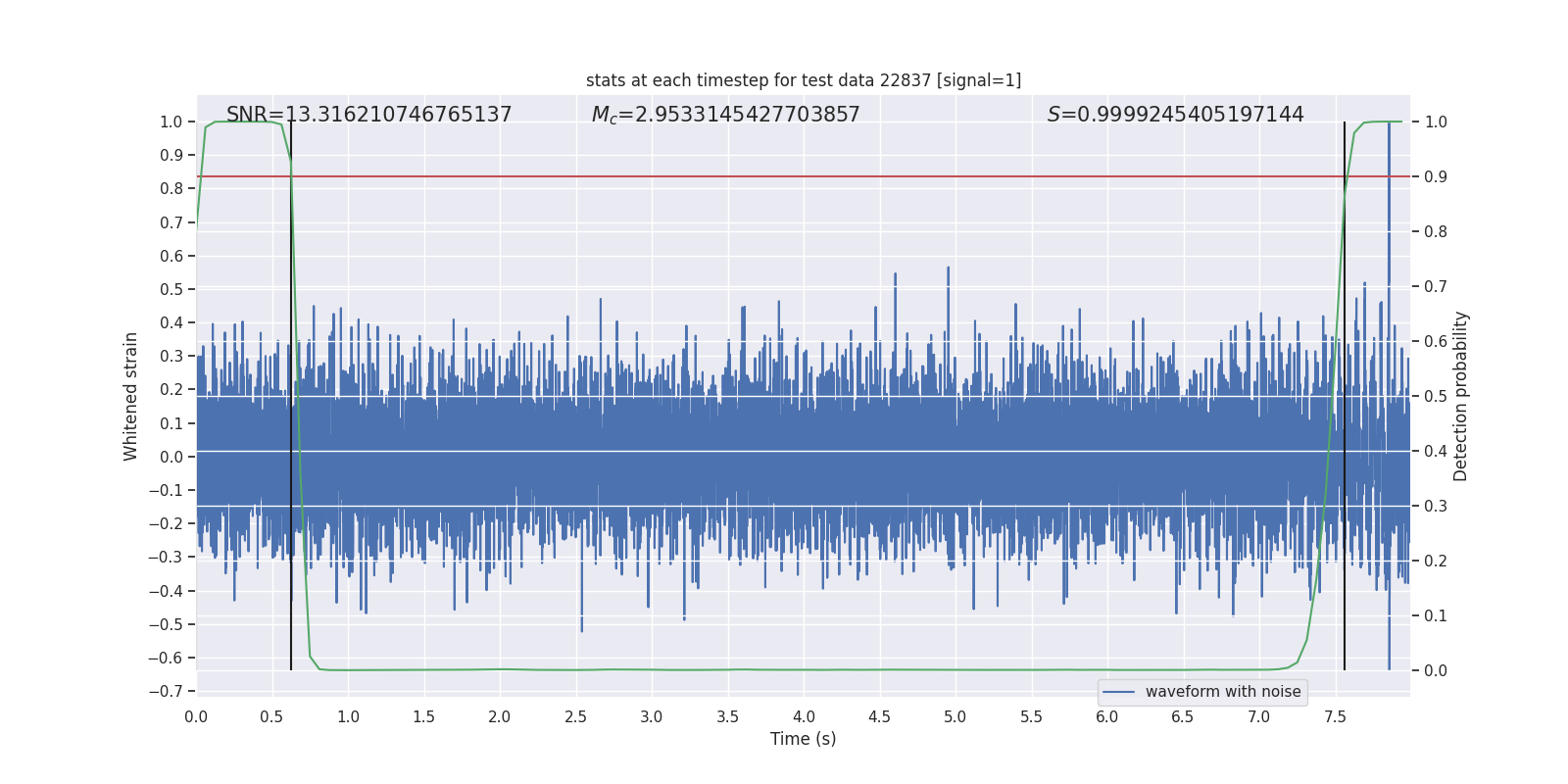Click the 'Whitened strain' y-axis label
This screenshot has width=1568, height=784.
coord(131,396)
